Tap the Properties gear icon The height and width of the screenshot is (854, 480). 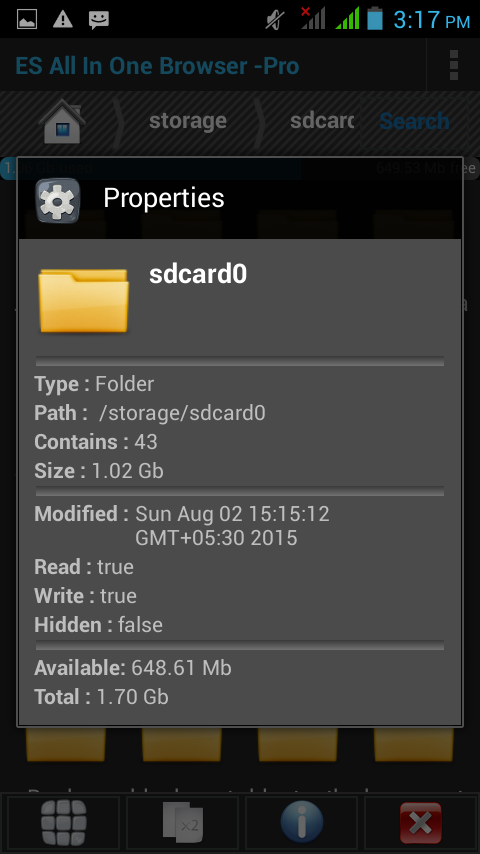[58, 200]
